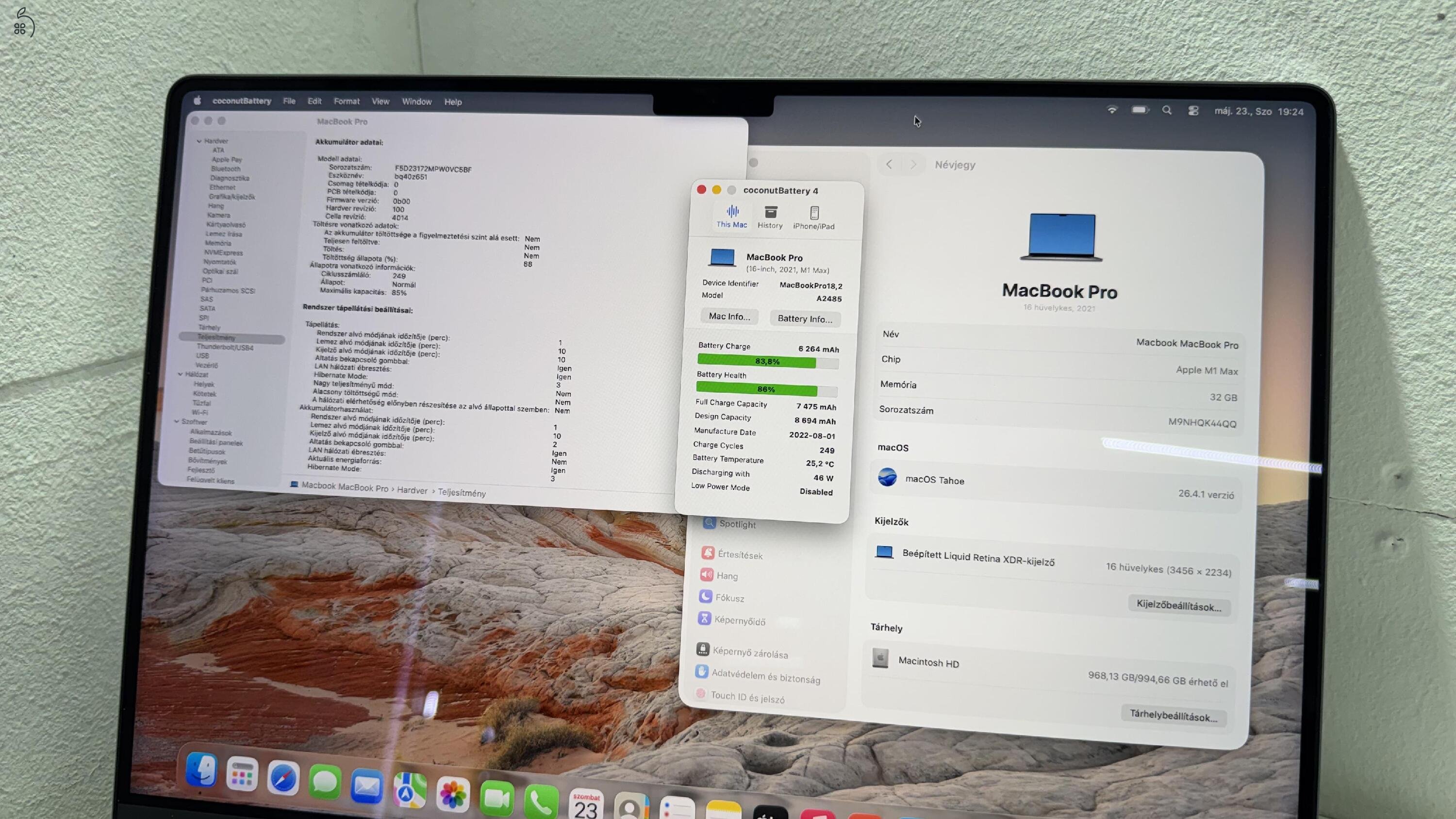Select Memória in the System Information sidebar
This screenshot has height=819, width=1456.
(x=217, y=244)
